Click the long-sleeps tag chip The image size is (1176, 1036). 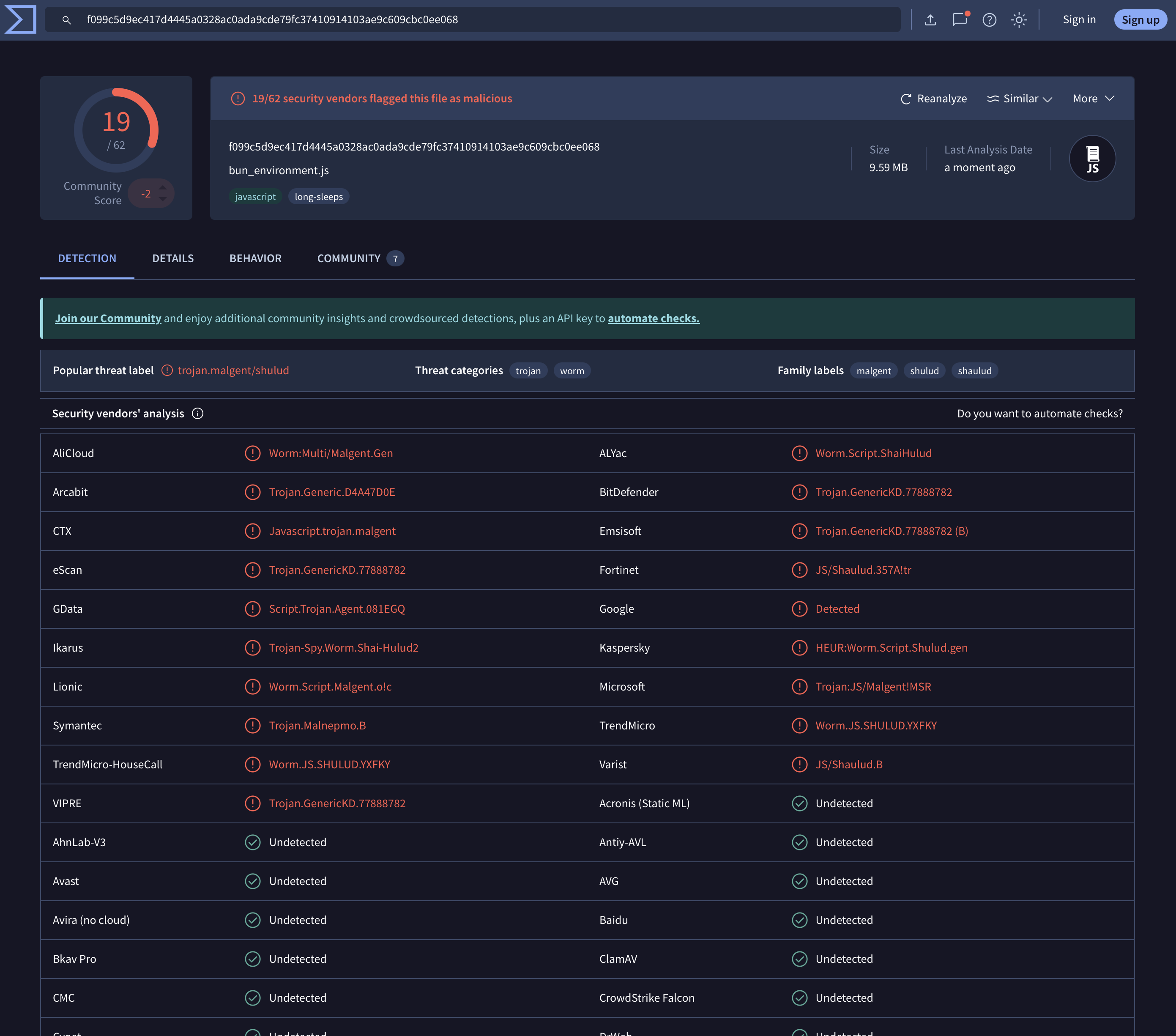point(319,197)
